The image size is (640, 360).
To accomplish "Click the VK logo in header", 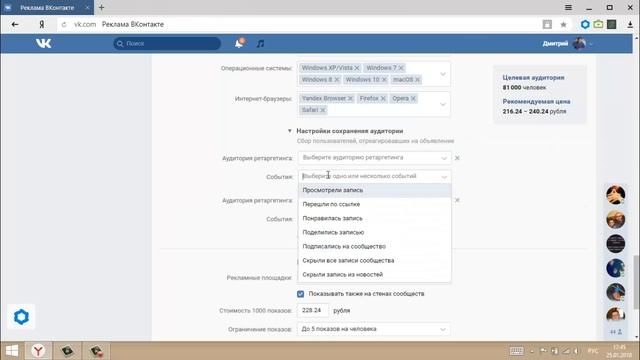I will pyautogui.click(x=43, y=43).
